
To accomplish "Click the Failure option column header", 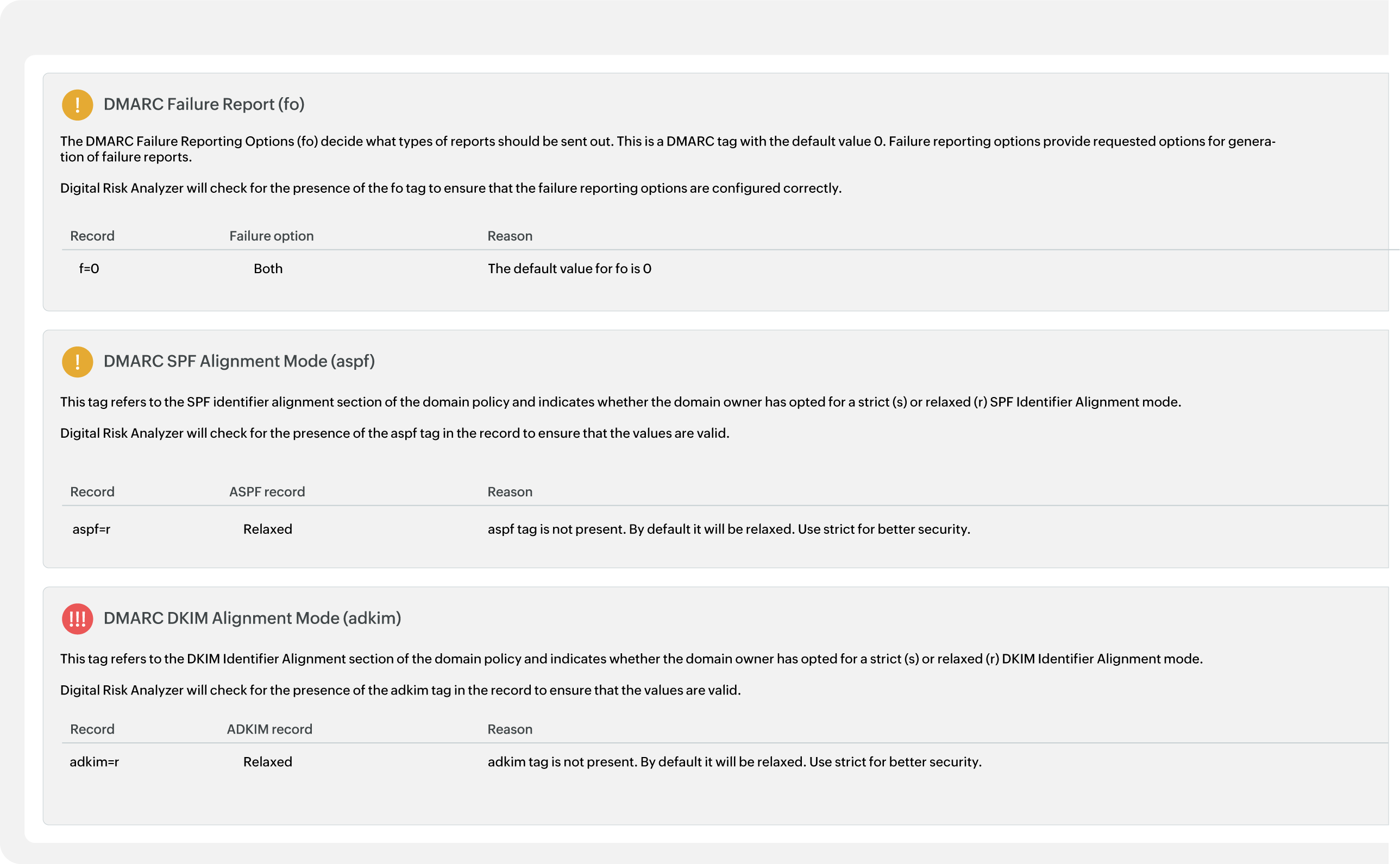I will tap(272, 236).
